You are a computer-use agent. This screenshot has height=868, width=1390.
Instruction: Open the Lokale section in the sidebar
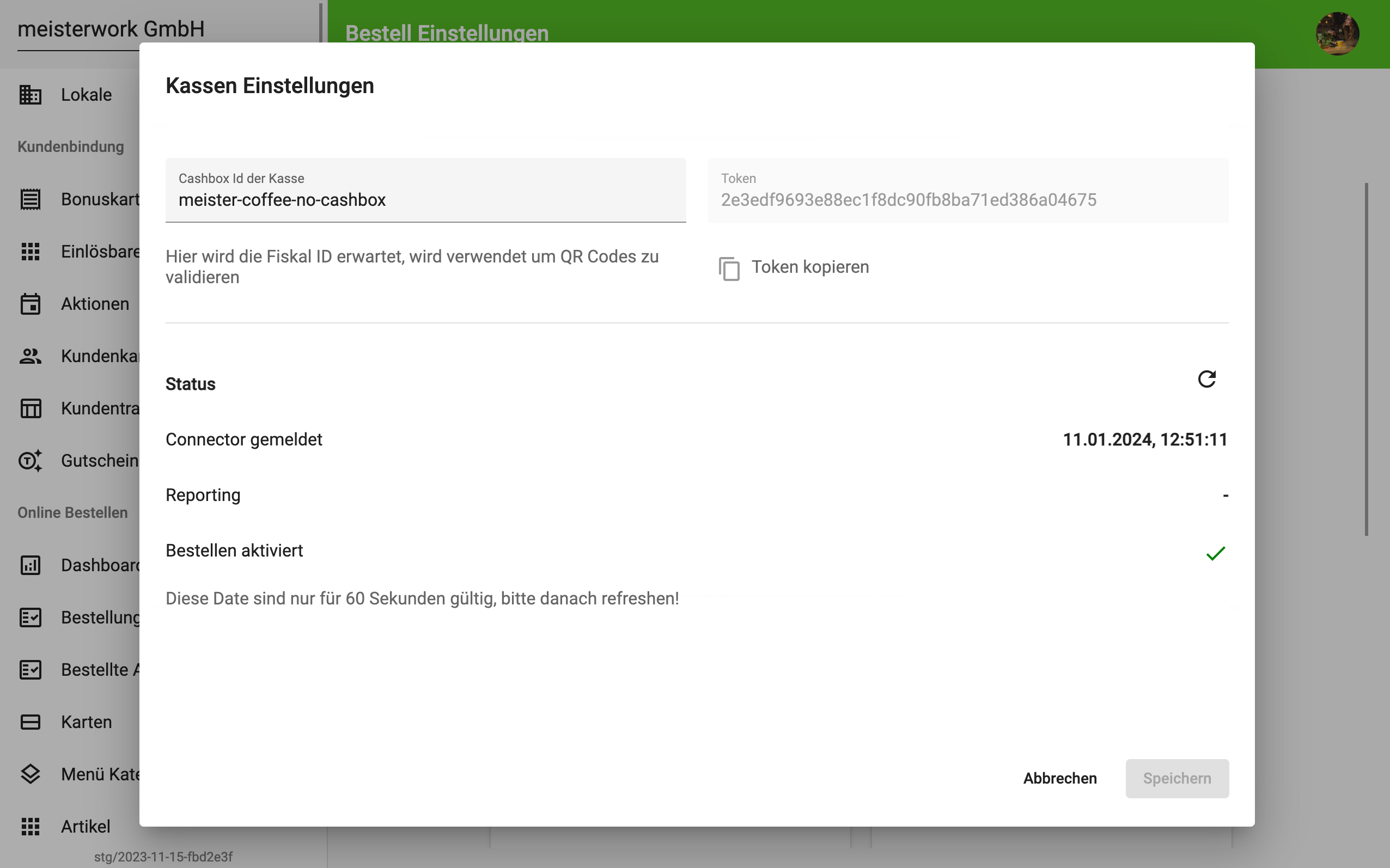pyautogui.click(x=31, y=94)
